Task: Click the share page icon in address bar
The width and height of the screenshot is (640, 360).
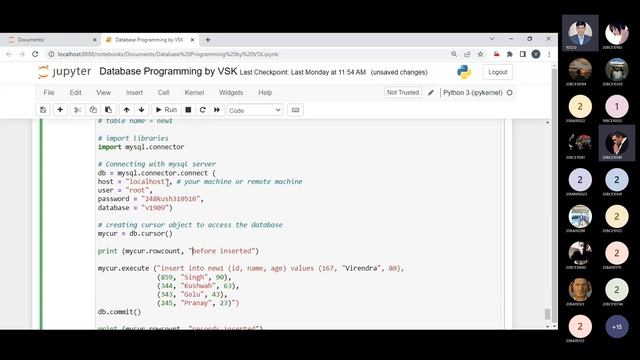Action: pyautogui.click(x=467, y=54)
